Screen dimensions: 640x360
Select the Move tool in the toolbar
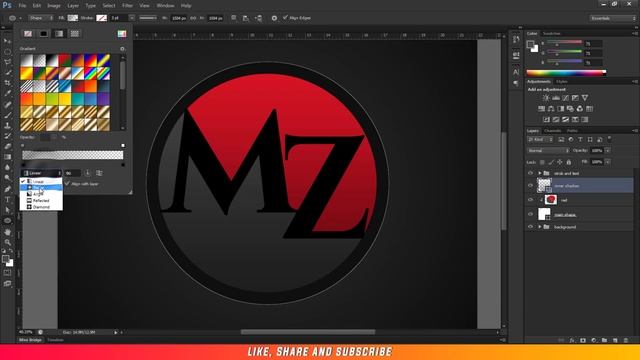[7, 41]
